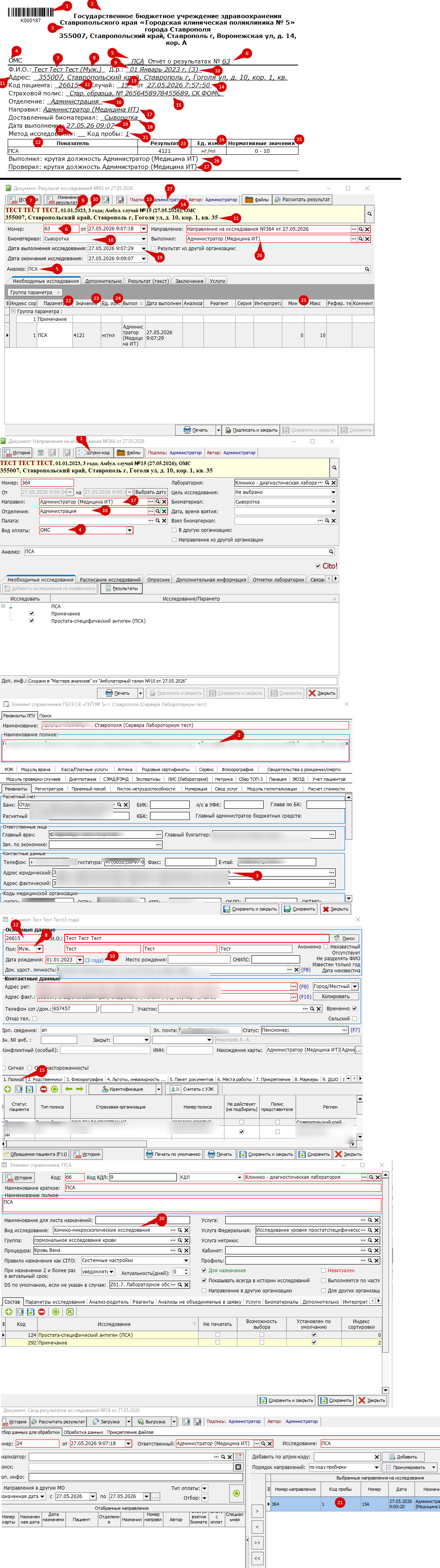Toggle Направление из другой организации checkbox
This screenshot has height=1568, width=440.
point(174,540)
